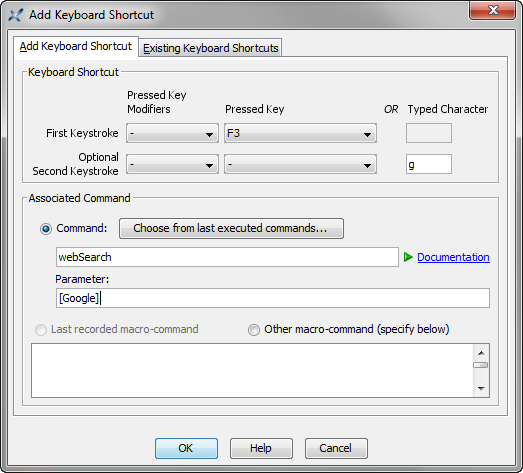This screenshot has width=523, height=473.
Task: Open the Existing Keyboard Shortcuts tab
Action: coord(210,48)
